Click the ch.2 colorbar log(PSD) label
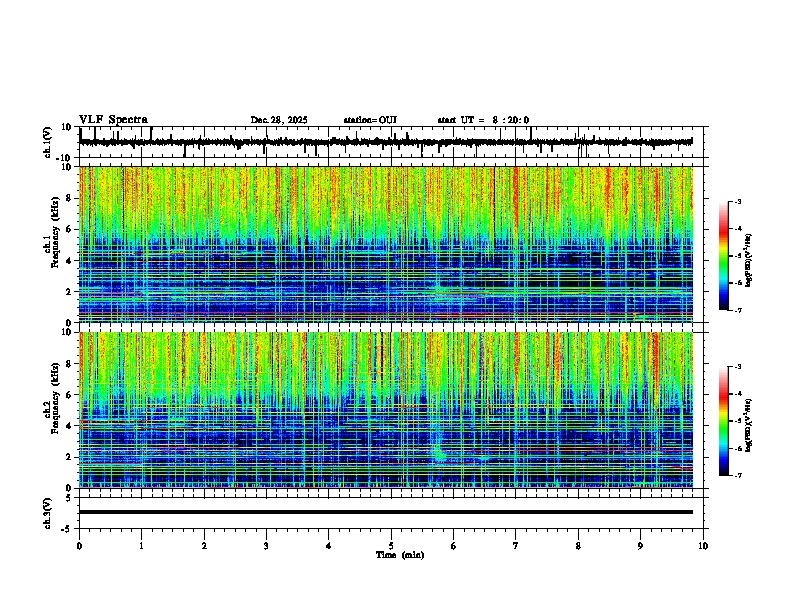792x612 pixels. tap(749, 425)
